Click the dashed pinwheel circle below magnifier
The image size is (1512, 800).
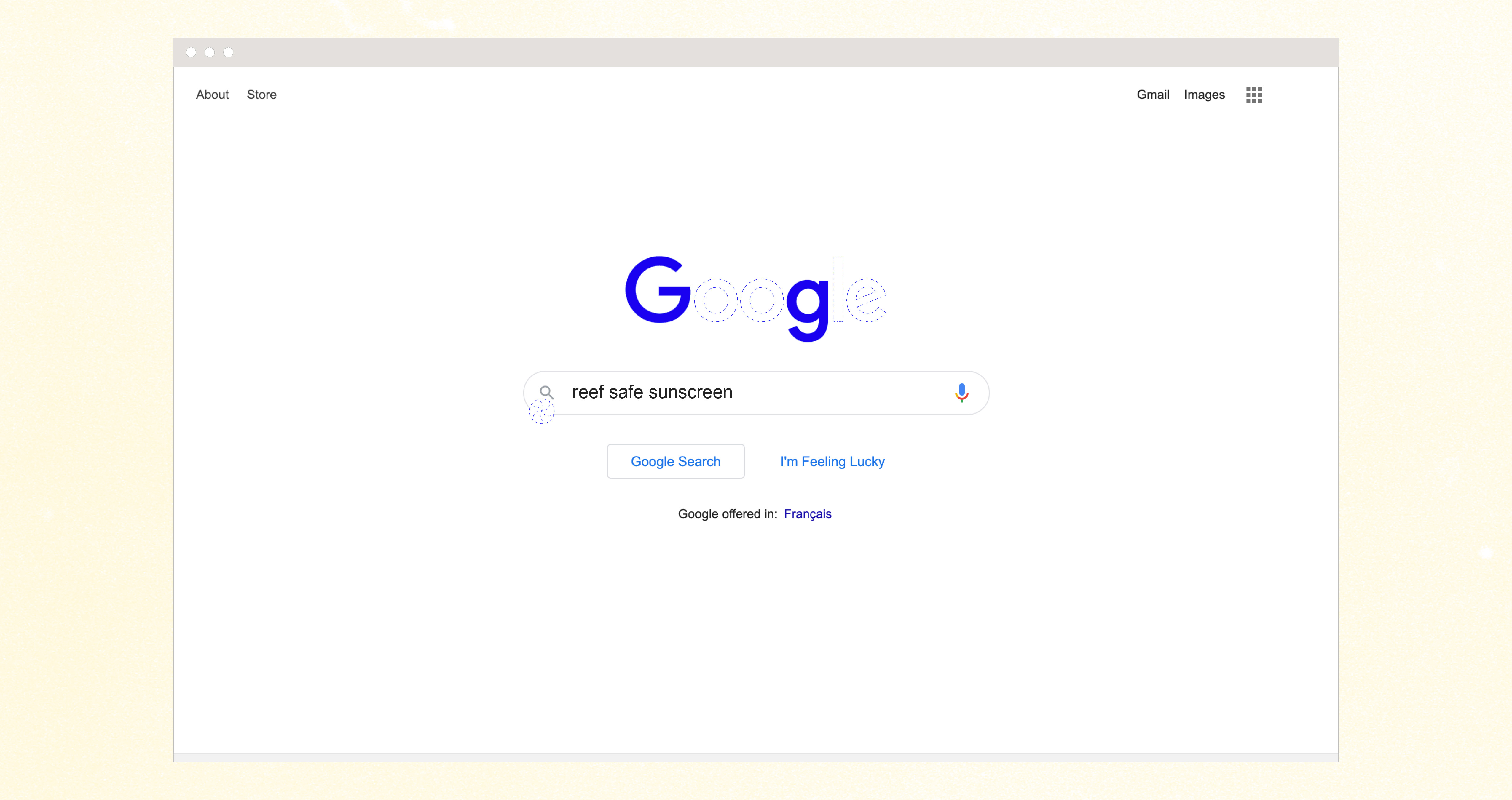541,411
